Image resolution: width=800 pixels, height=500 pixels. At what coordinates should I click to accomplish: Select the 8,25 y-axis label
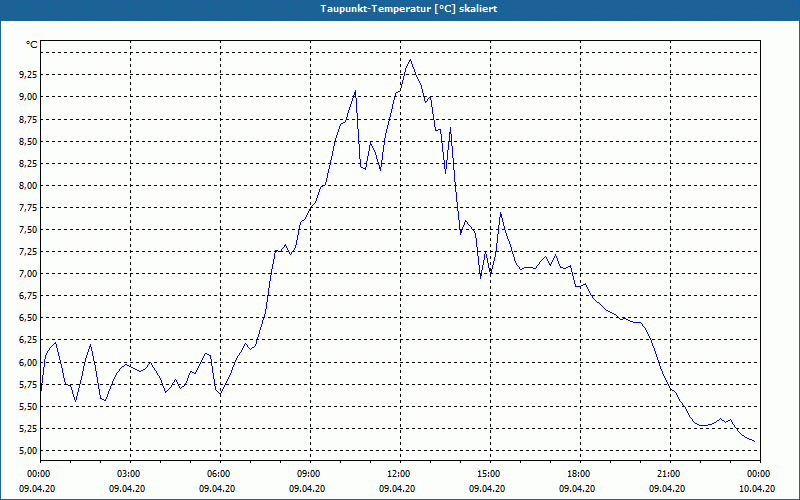(28, 163)
